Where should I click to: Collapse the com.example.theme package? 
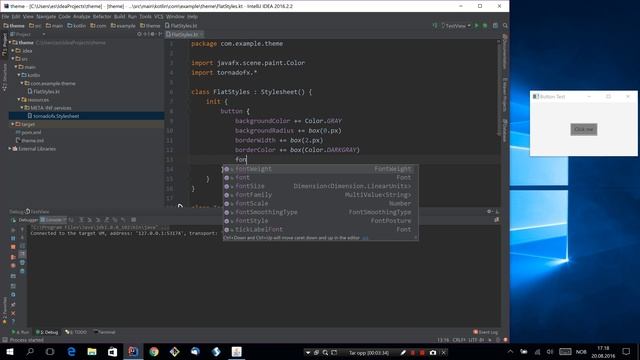point(22,83)
